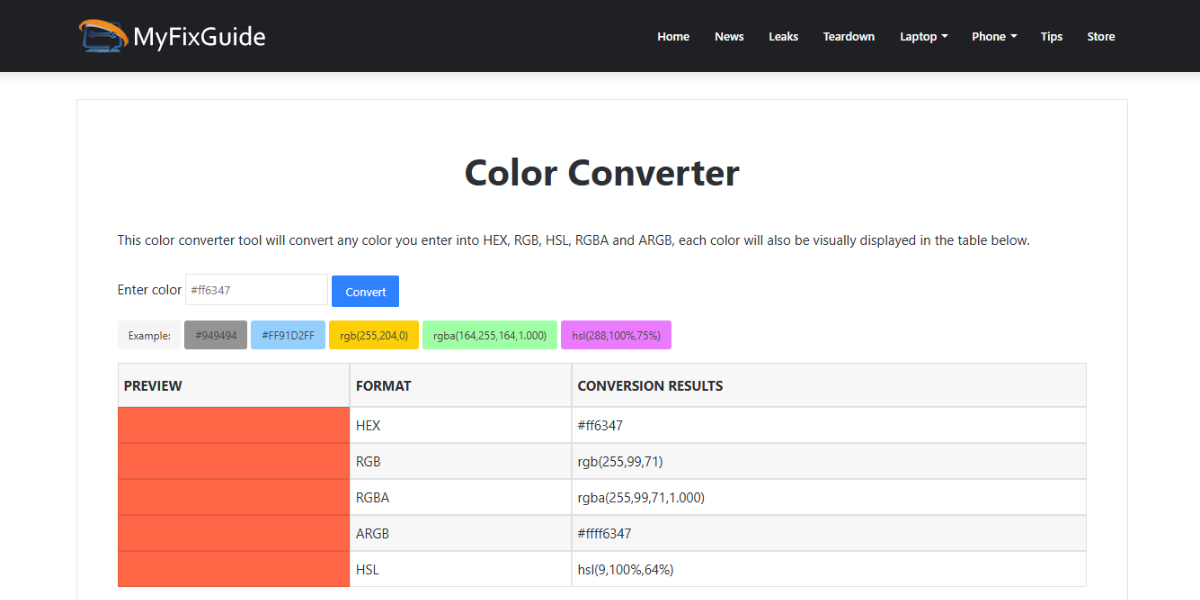Visit the Store page
Screen dimensions: 1200x600
pos(1100,36)
